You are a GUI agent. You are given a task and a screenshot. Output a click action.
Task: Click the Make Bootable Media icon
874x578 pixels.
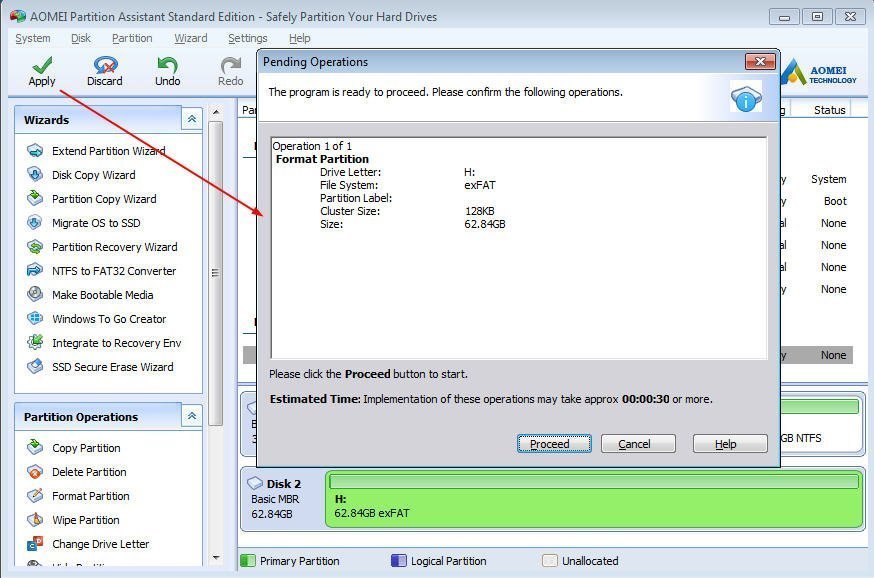(x=35, y=294)
